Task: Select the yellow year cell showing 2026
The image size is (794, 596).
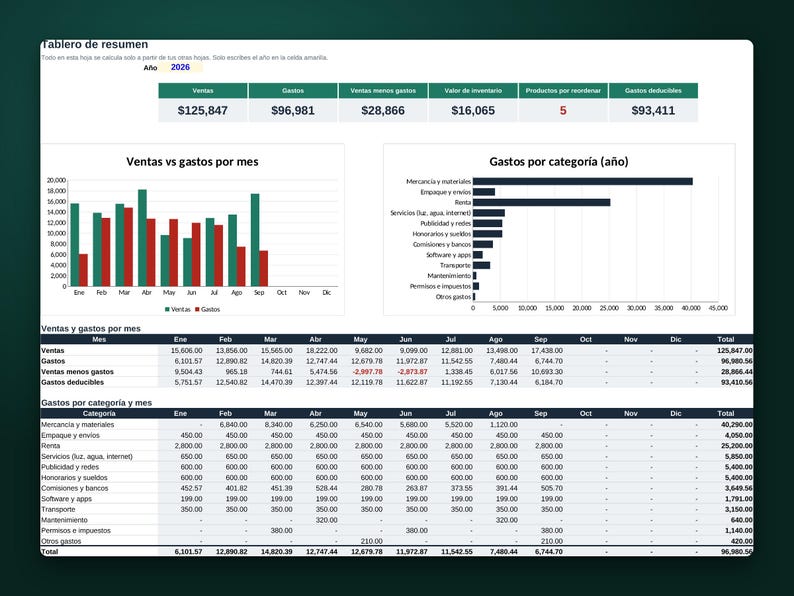Action: tap(180, 67)
